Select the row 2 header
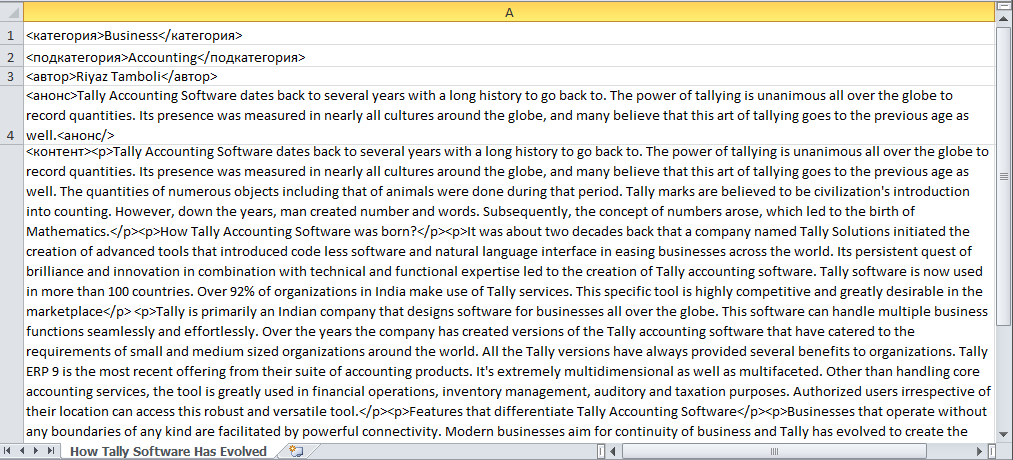This screenshot has height=460, width=1013. (x=10, y=56)
